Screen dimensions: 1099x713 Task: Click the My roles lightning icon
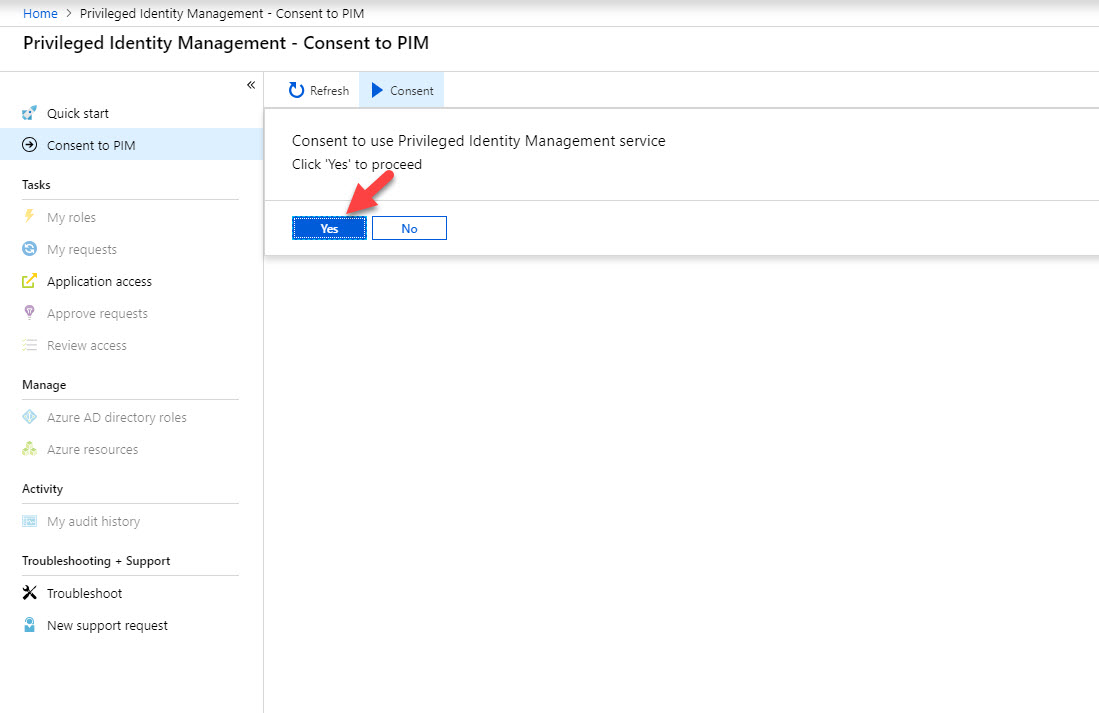[29, 216]
